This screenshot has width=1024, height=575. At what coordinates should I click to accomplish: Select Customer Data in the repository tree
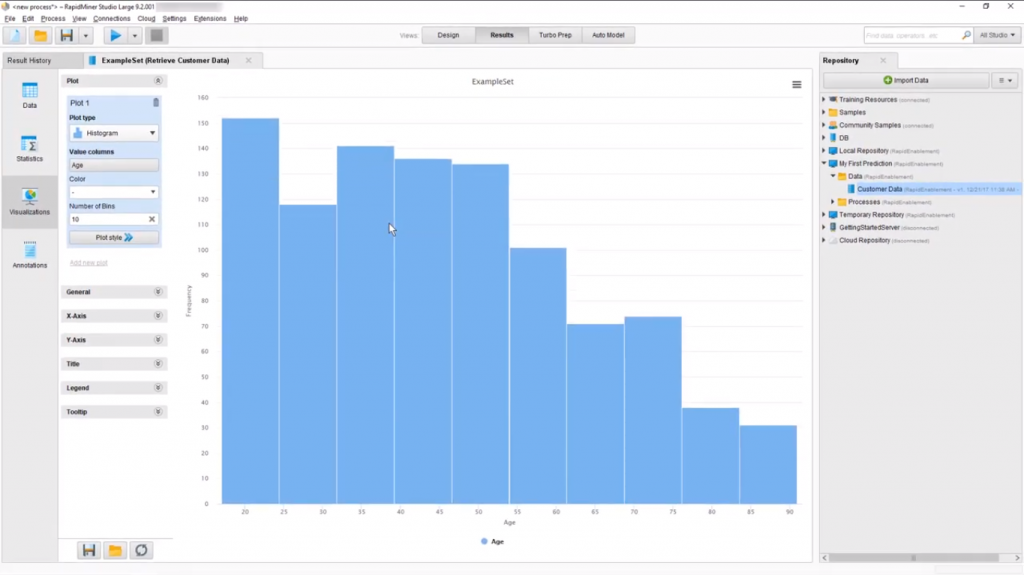coord(879,189)
